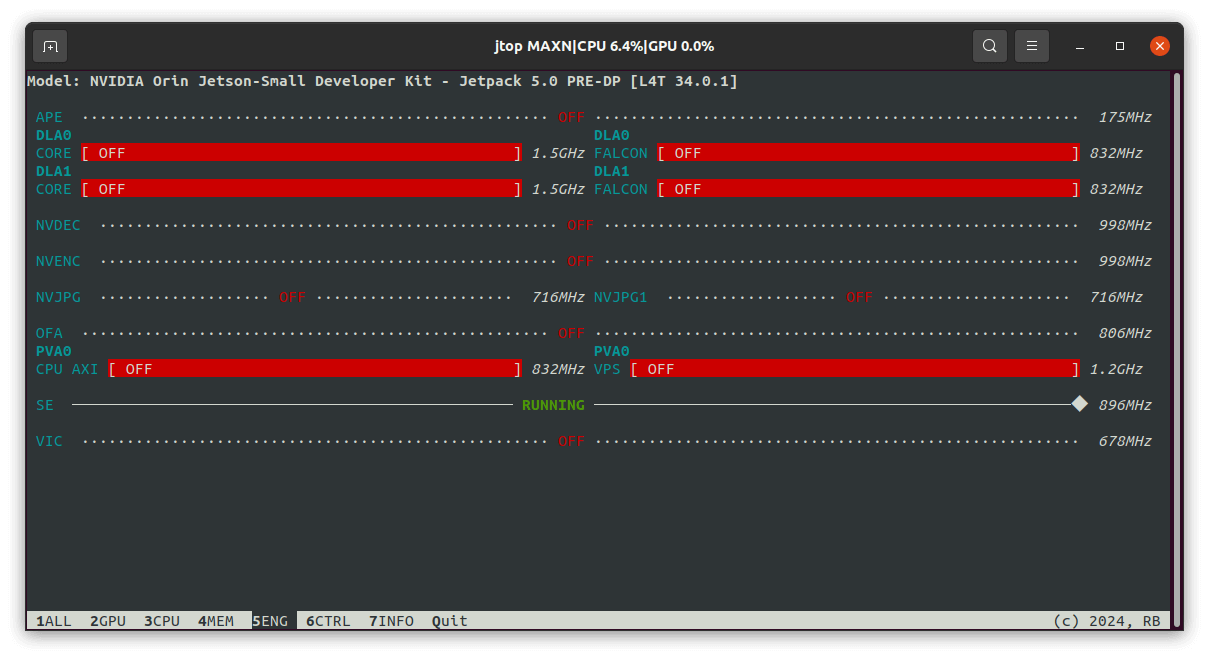The image size is (1209, 659).
Task: Switch to the 4MEM tab
Action: (x=216, y=621)
